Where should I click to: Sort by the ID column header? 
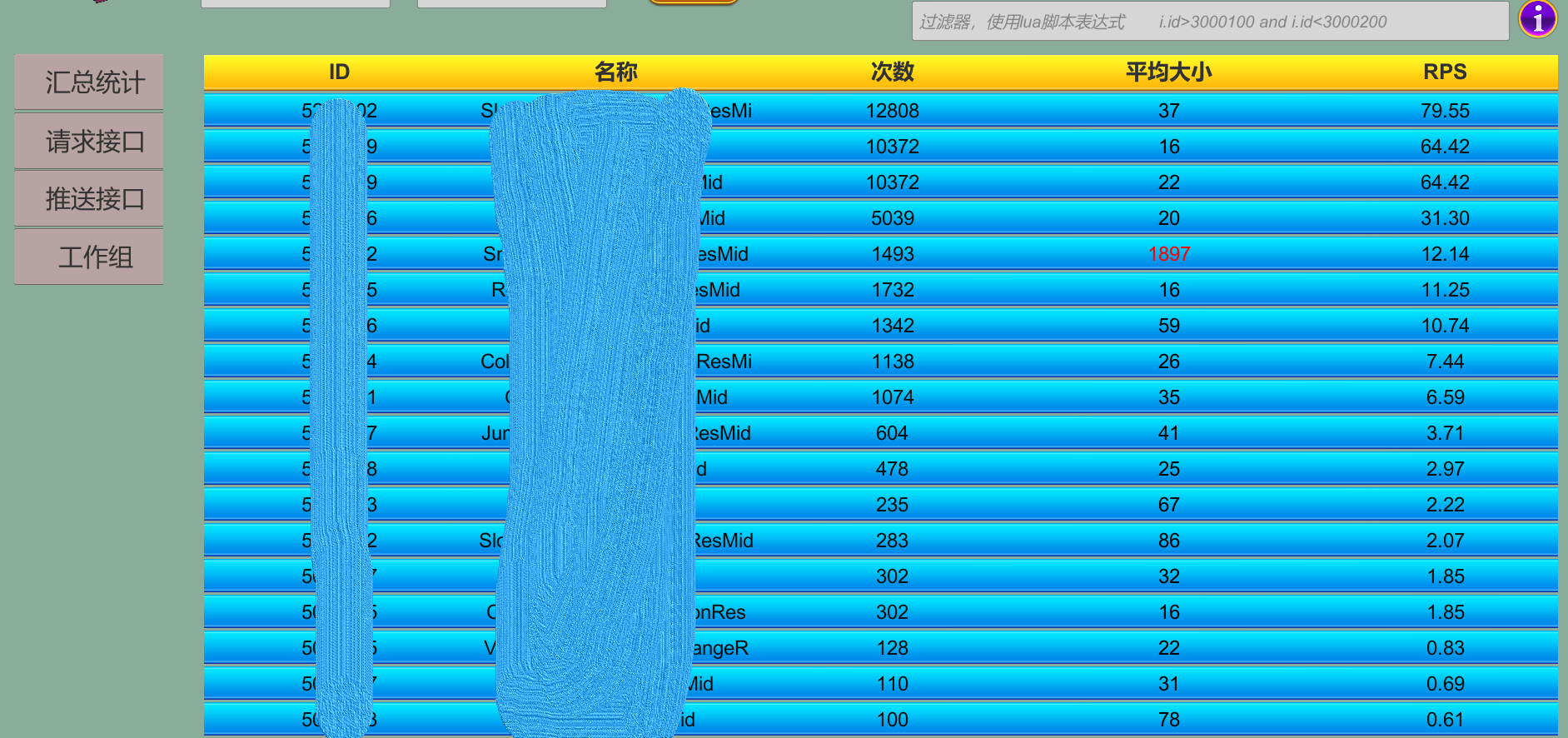coord(339,72)
